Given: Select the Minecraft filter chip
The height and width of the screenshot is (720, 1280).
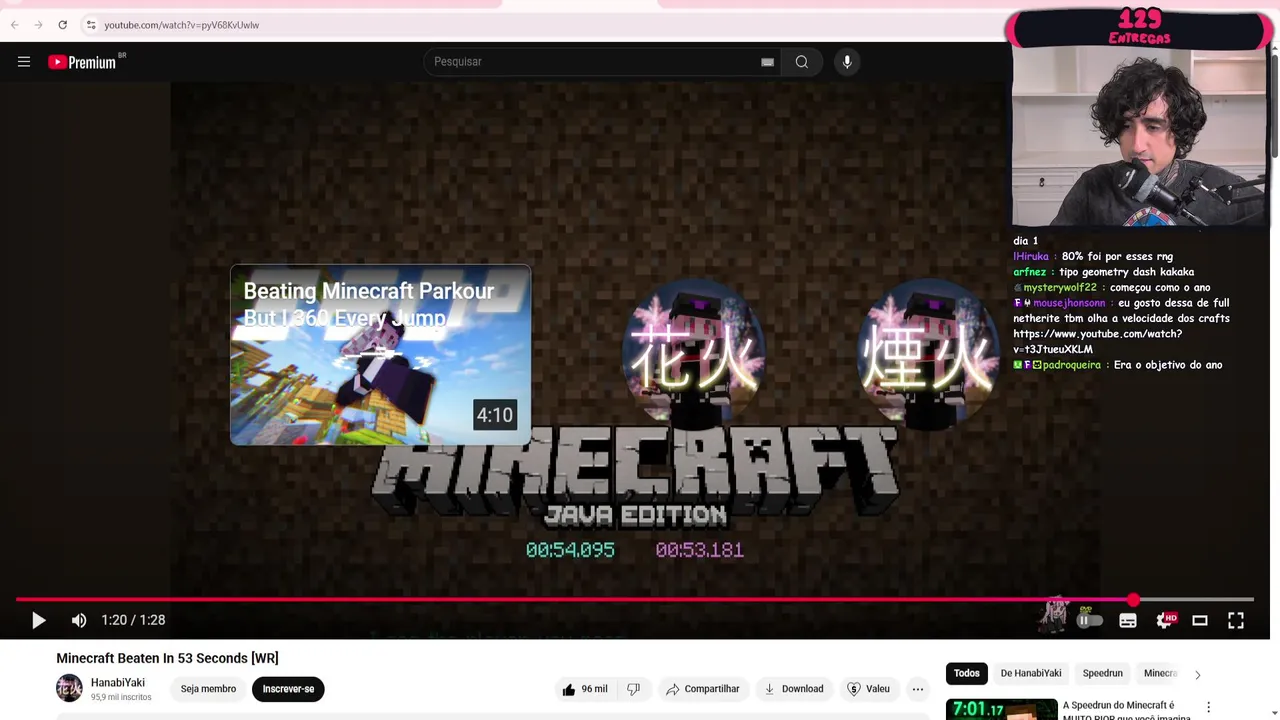Looking at the screenshot, I should point(1161,673).
